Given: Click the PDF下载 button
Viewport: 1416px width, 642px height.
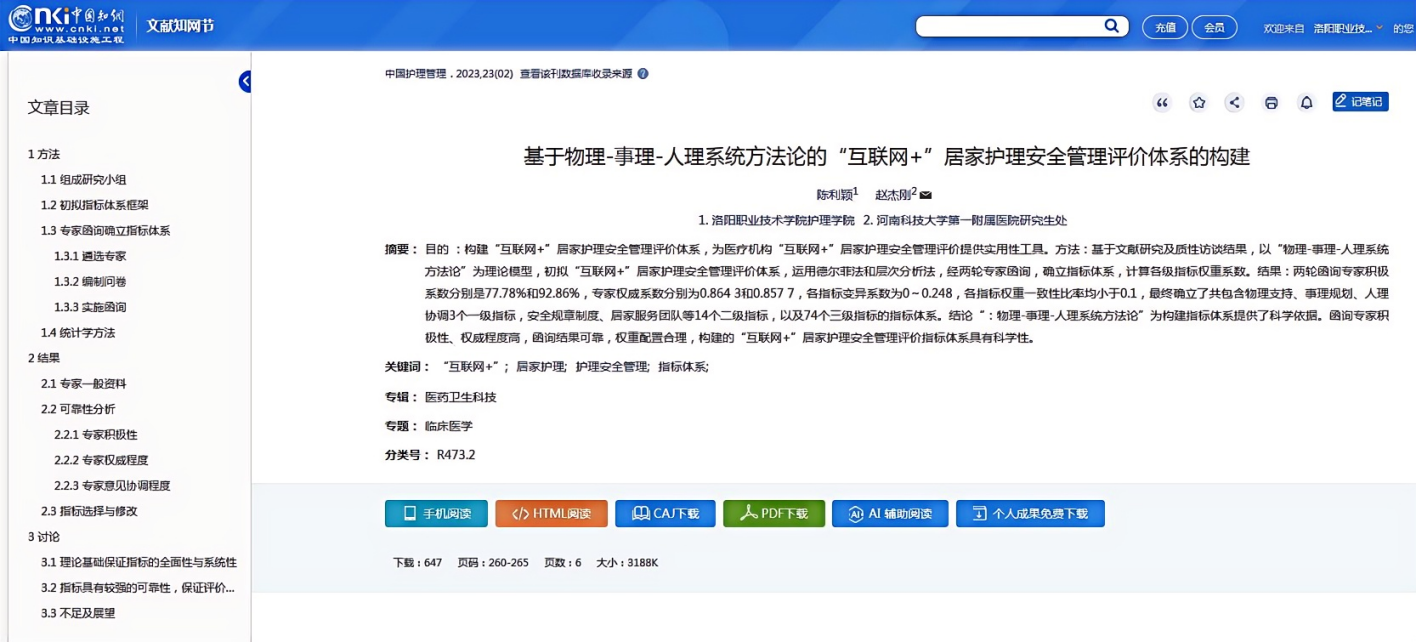Looking at the screenshot, I should 774,513.
